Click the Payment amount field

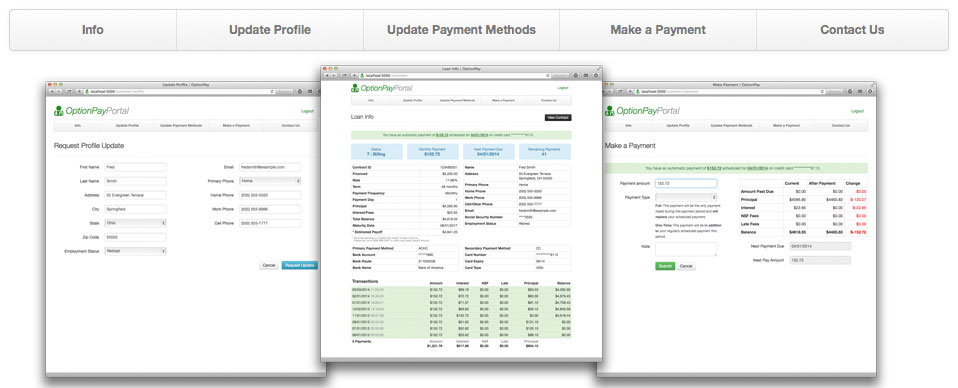686,183
